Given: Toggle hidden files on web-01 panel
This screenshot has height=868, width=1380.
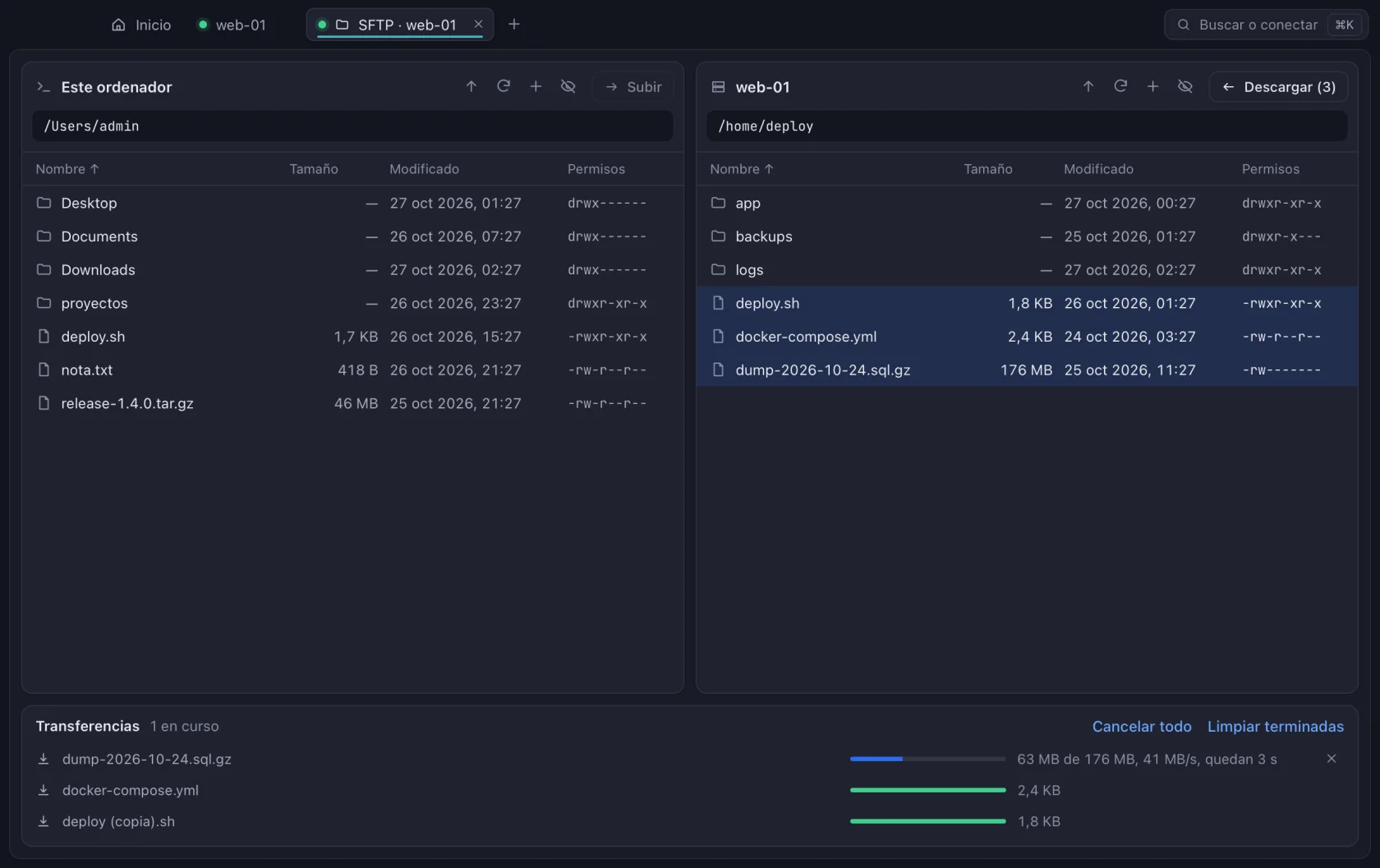Looking at the screenshot, I should point(1184,86).
